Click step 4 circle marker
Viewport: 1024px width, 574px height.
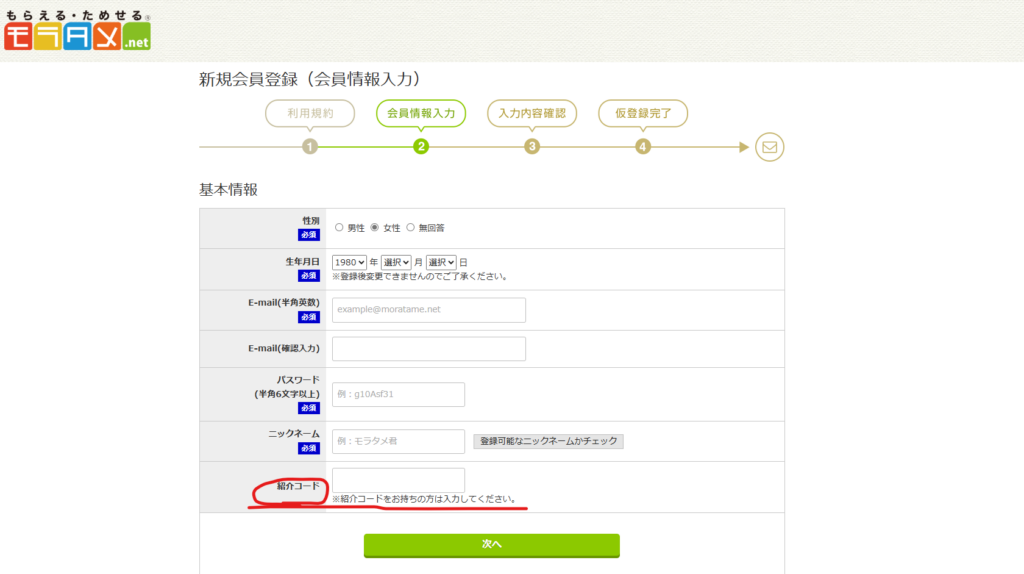point(643,147)
